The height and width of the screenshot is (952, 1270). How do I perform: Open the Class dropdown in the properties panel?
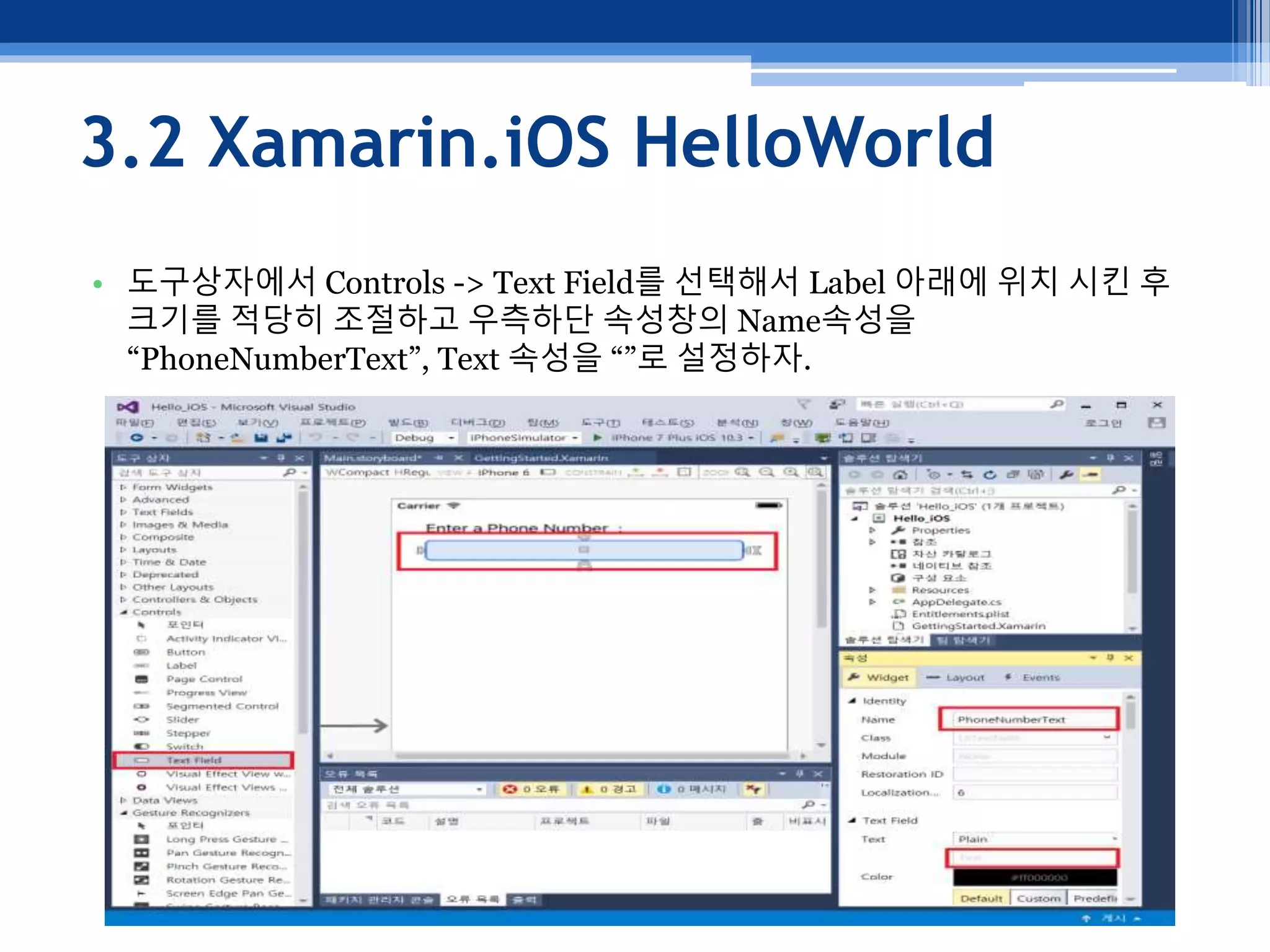(x=1035, y=738)
